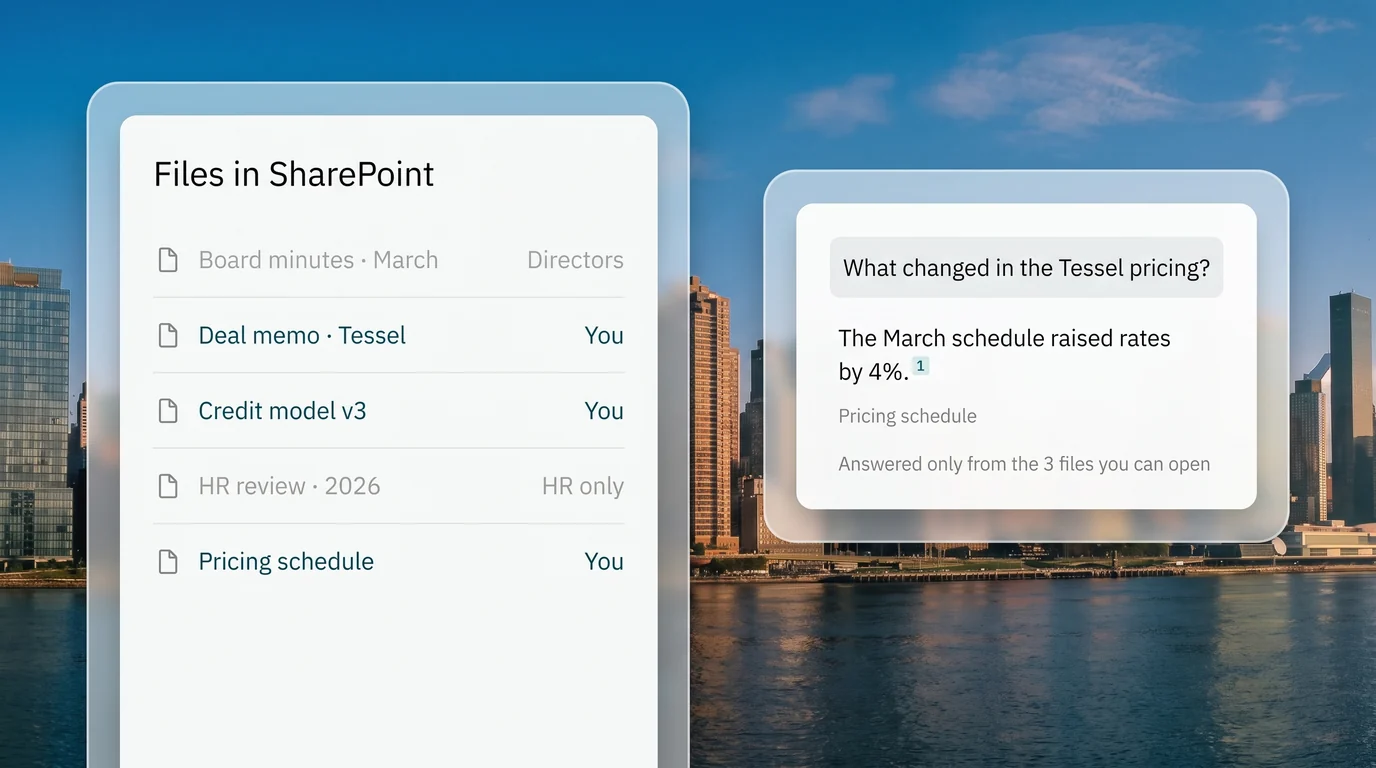Open Pricing schedule in the files list

tap(286, 561)
